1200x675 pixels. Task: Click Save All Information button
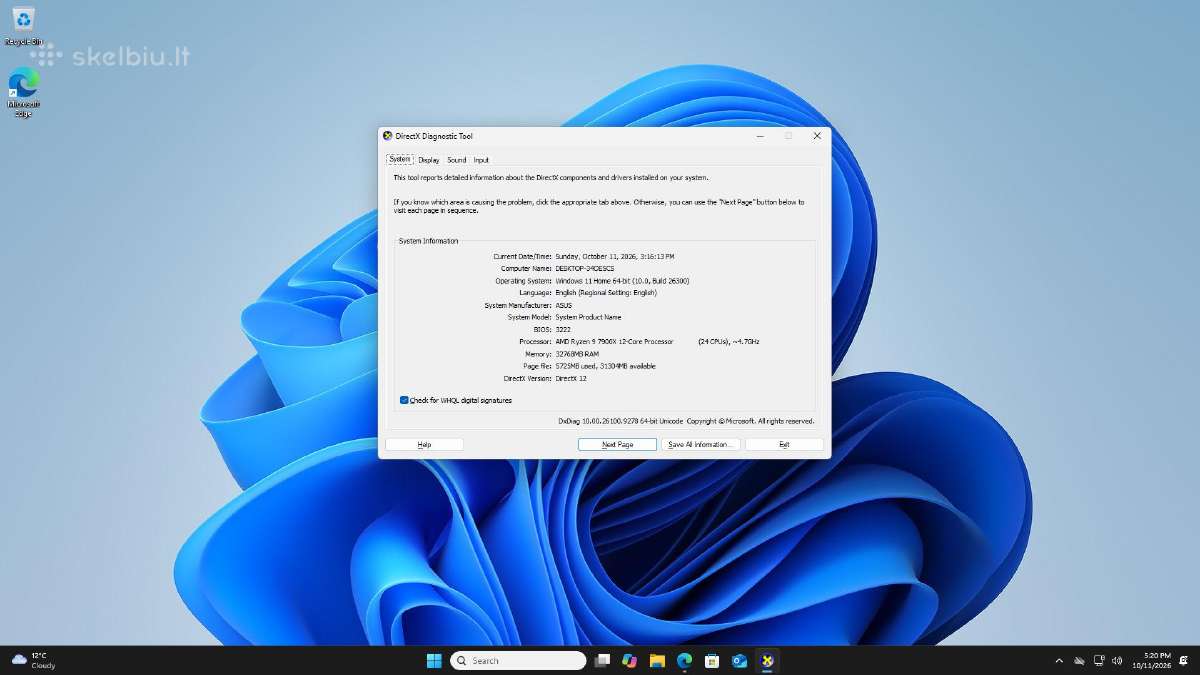click(x=701, y=444)
